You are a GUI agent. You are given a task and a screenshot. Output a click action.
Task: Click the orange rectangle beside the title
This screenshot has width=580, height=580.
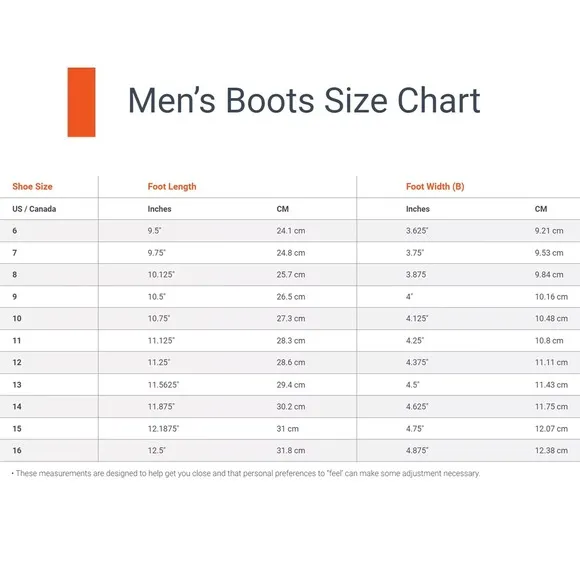tap(81, 102)
